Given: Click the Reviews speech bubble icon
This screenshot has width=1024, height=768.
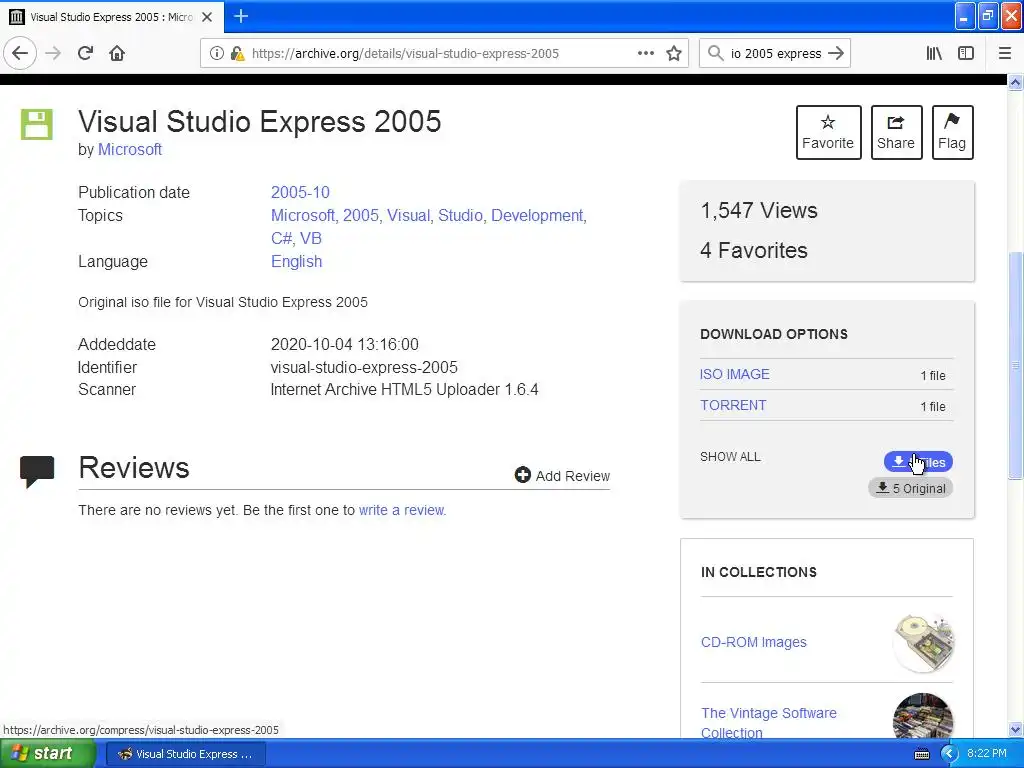Looking at the screenshot, I should (37, 472).
